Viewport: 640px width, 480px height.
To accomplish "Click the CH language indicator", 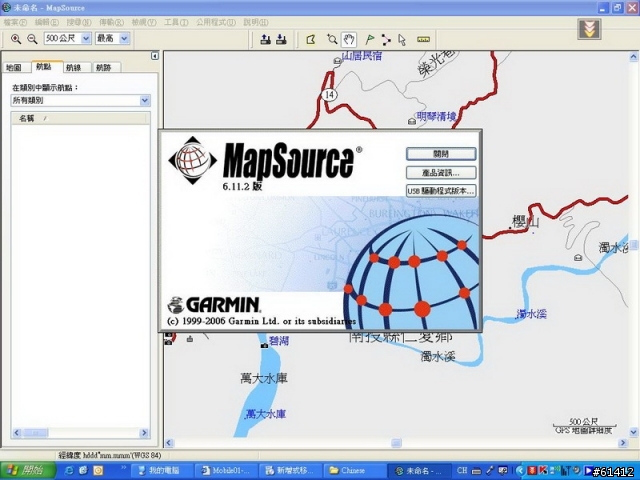I will coord(462,470).
